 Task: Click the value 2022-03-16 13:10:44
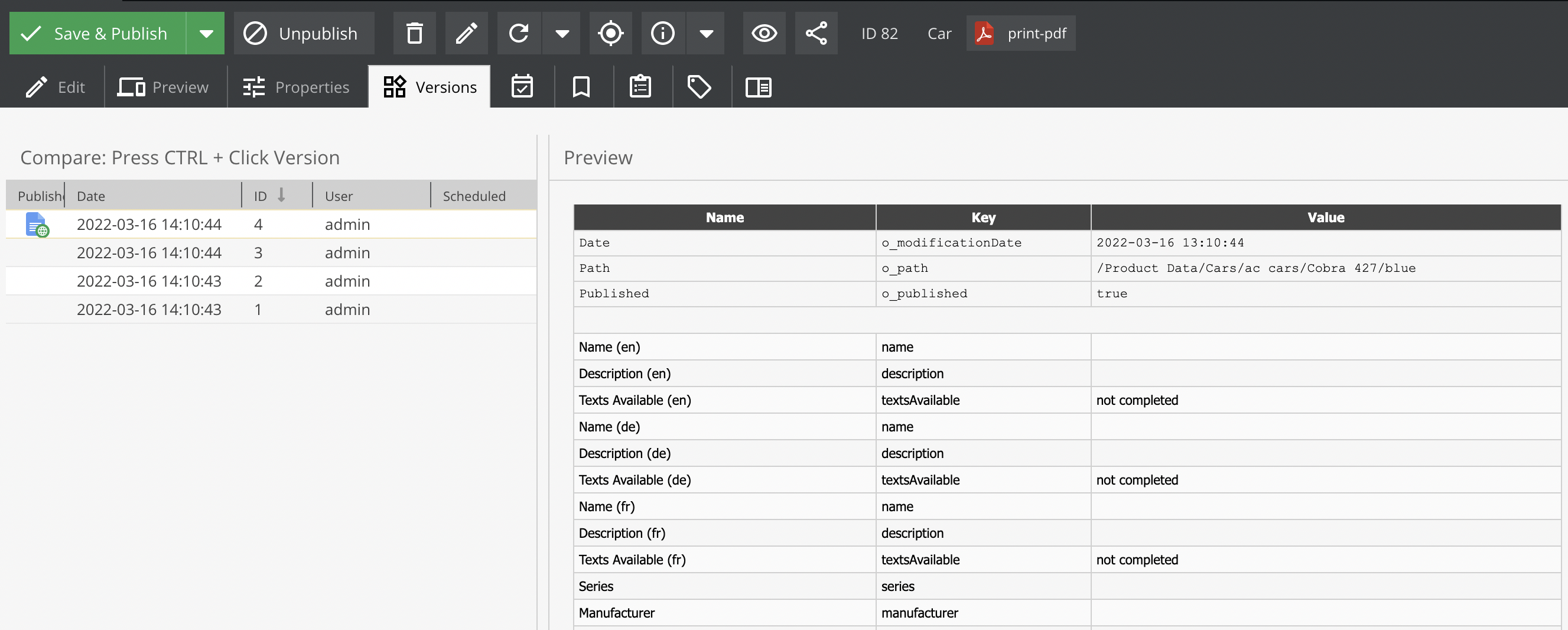coord(1170,243)
